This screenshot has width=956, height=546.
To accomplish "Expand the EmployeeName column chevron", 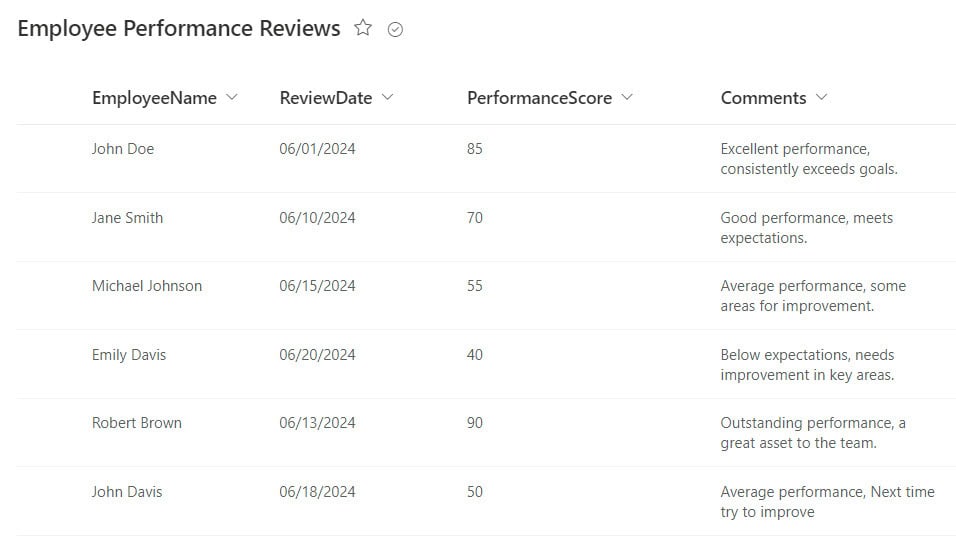I will (232, 97).
